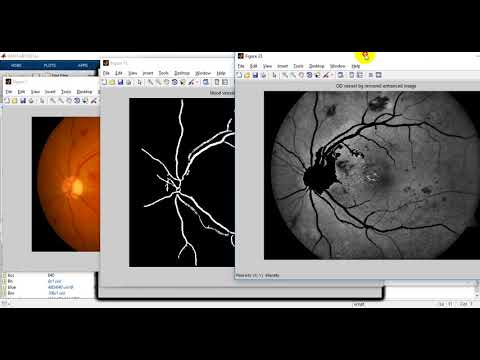Open brush dropdown in vessel figure window
The height and width of the screenshot is (360, 480).
coord(197,82)
